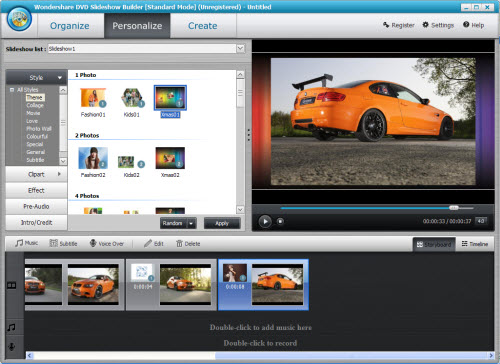500x364 pixels.
Task: Switch to Timeline view
Action: (475, 244)
